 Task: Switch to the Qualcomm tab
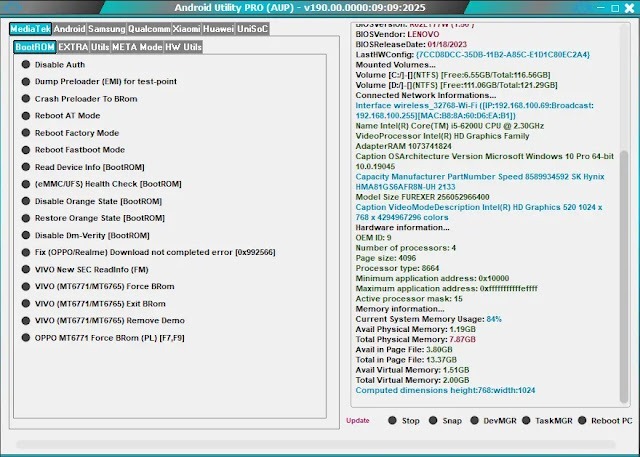pos(149,29)
